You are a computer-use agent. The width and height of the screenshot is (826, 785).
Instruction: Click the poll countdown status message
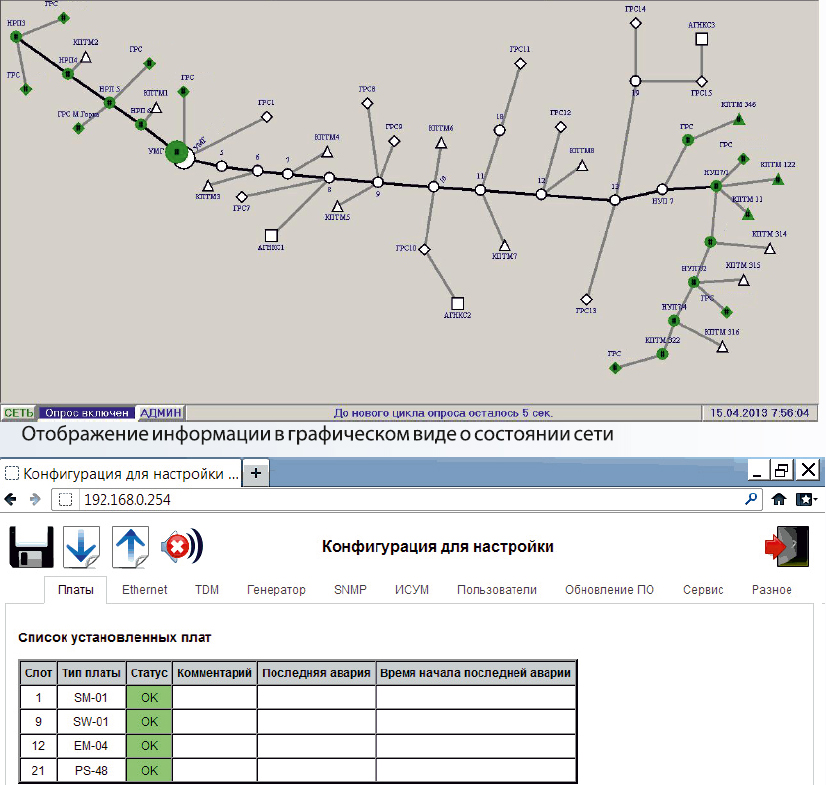[444, 413]
